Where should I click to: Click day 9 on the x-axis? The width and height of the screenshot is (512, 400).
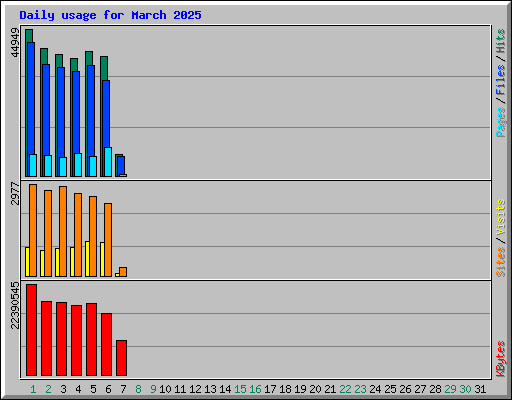click(x=153, y=389)
